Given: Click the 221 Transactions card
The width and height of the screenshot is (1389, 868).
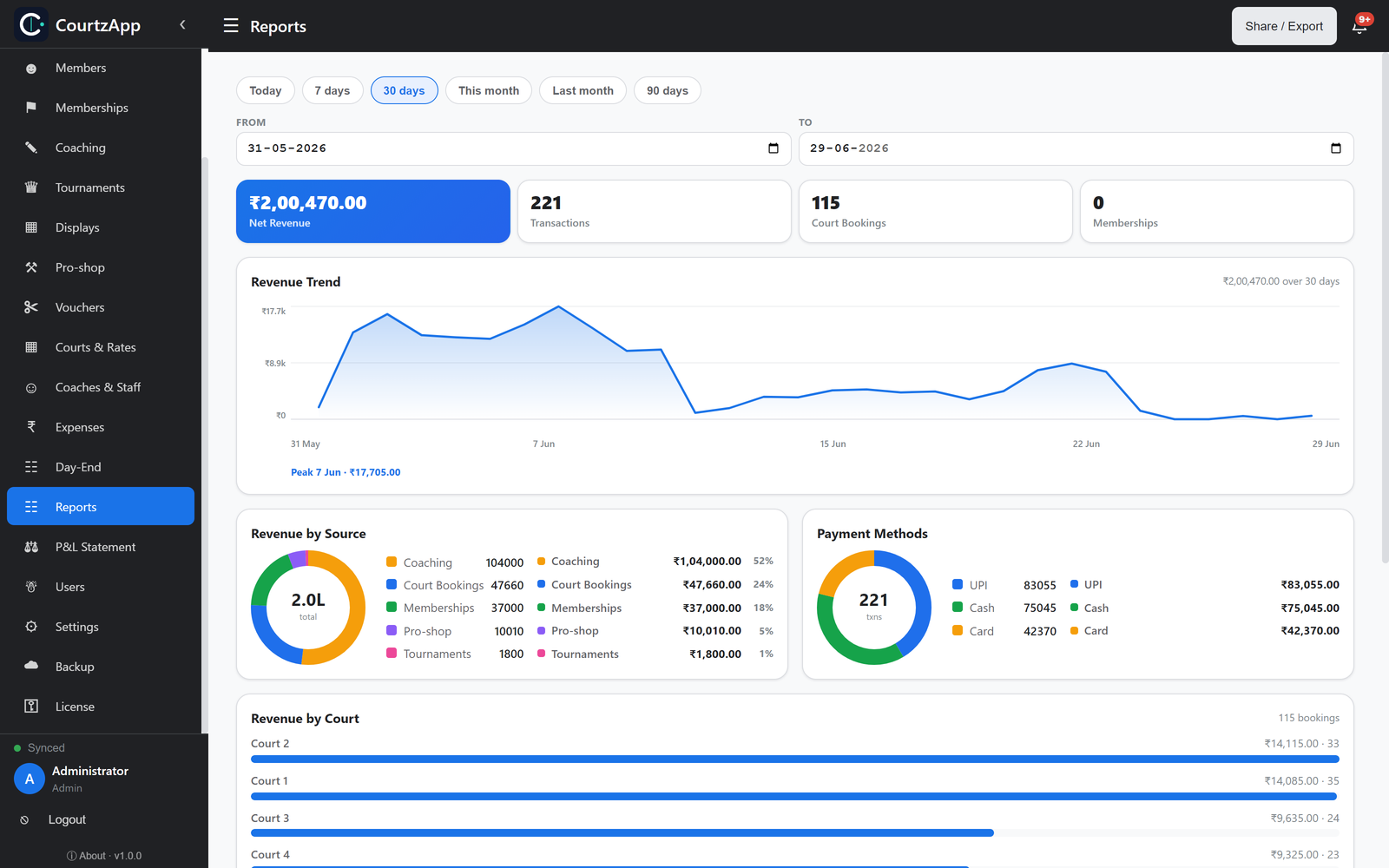Looking at the screenshot, I should [655, 211].
